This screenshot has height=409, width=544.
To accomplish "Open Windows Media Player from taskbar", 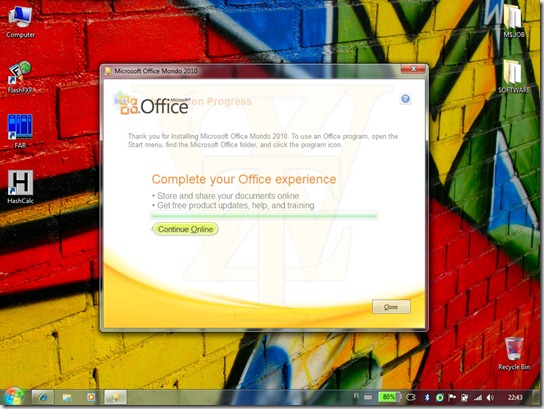I will click(91, 397).
